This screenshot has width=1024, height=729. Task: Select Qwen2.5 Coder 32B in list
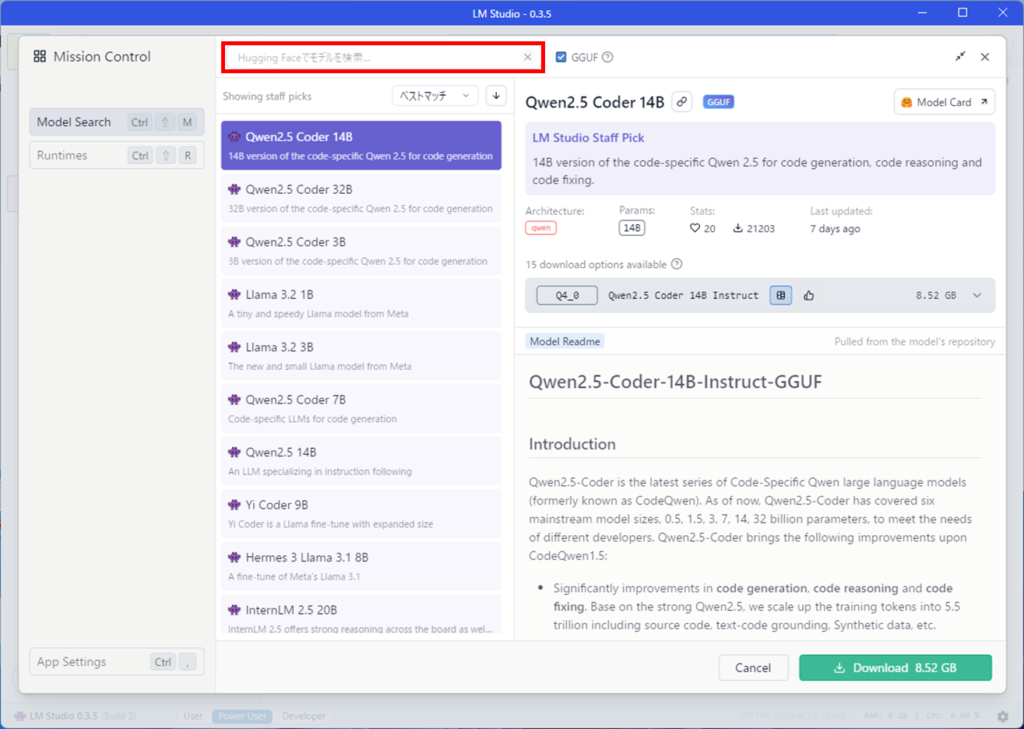click(361, 198)
